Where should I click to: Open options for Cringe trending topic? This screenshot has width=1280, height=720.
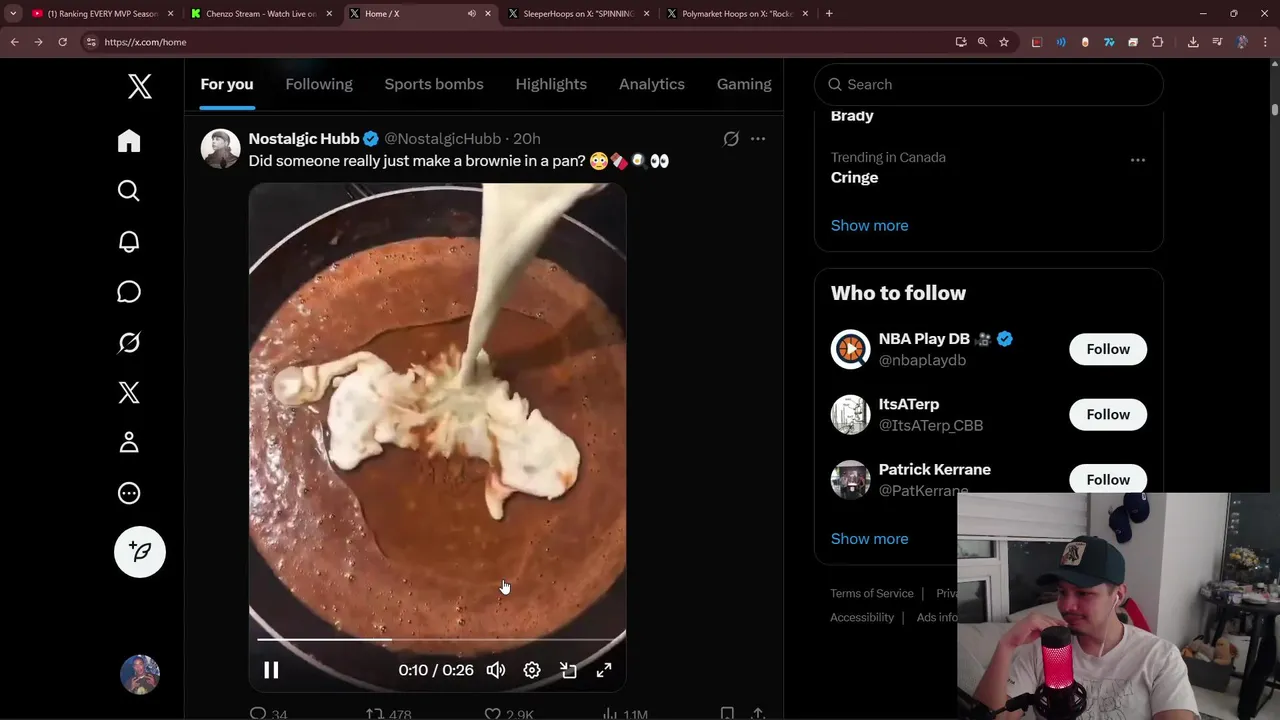click(1137, 160)
